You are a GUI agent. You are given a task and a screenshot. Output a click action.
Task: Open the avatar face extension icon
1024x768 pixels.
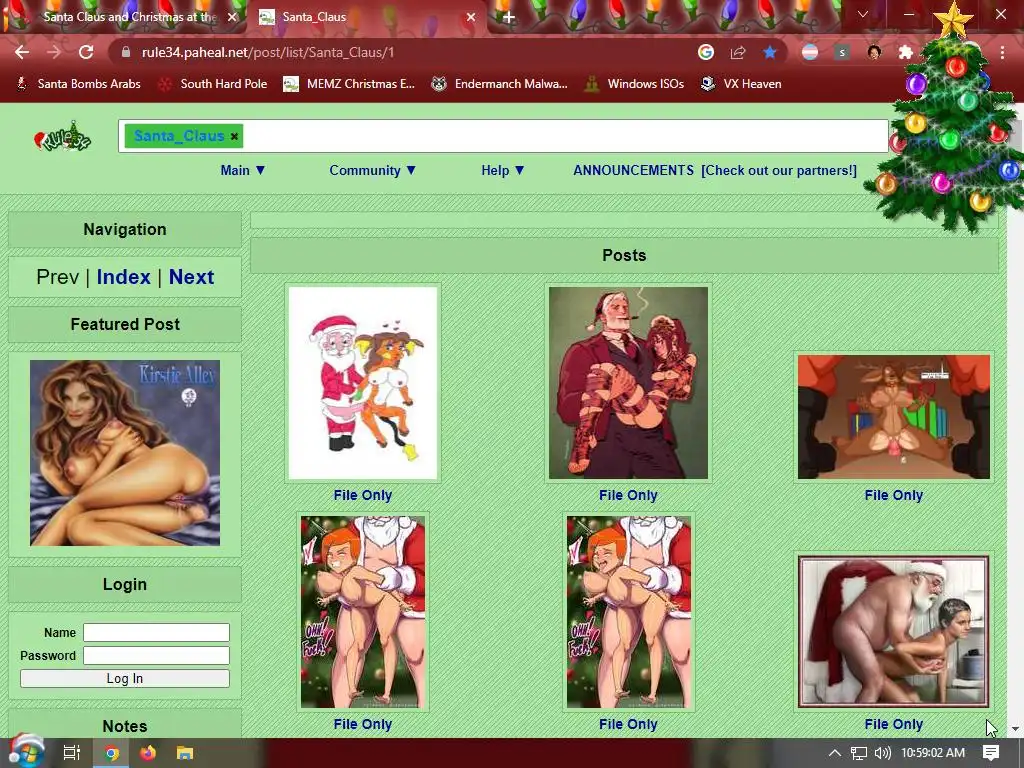874,52
